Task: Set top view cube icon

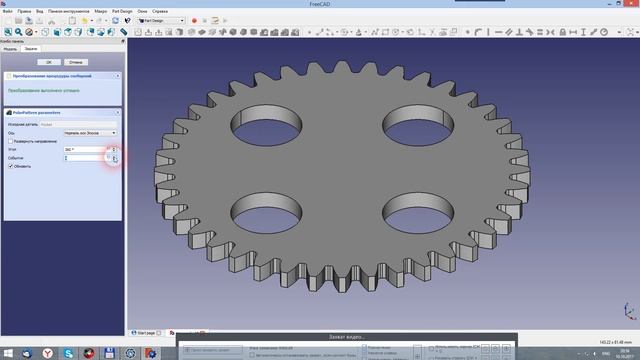Action: (68, 32)
